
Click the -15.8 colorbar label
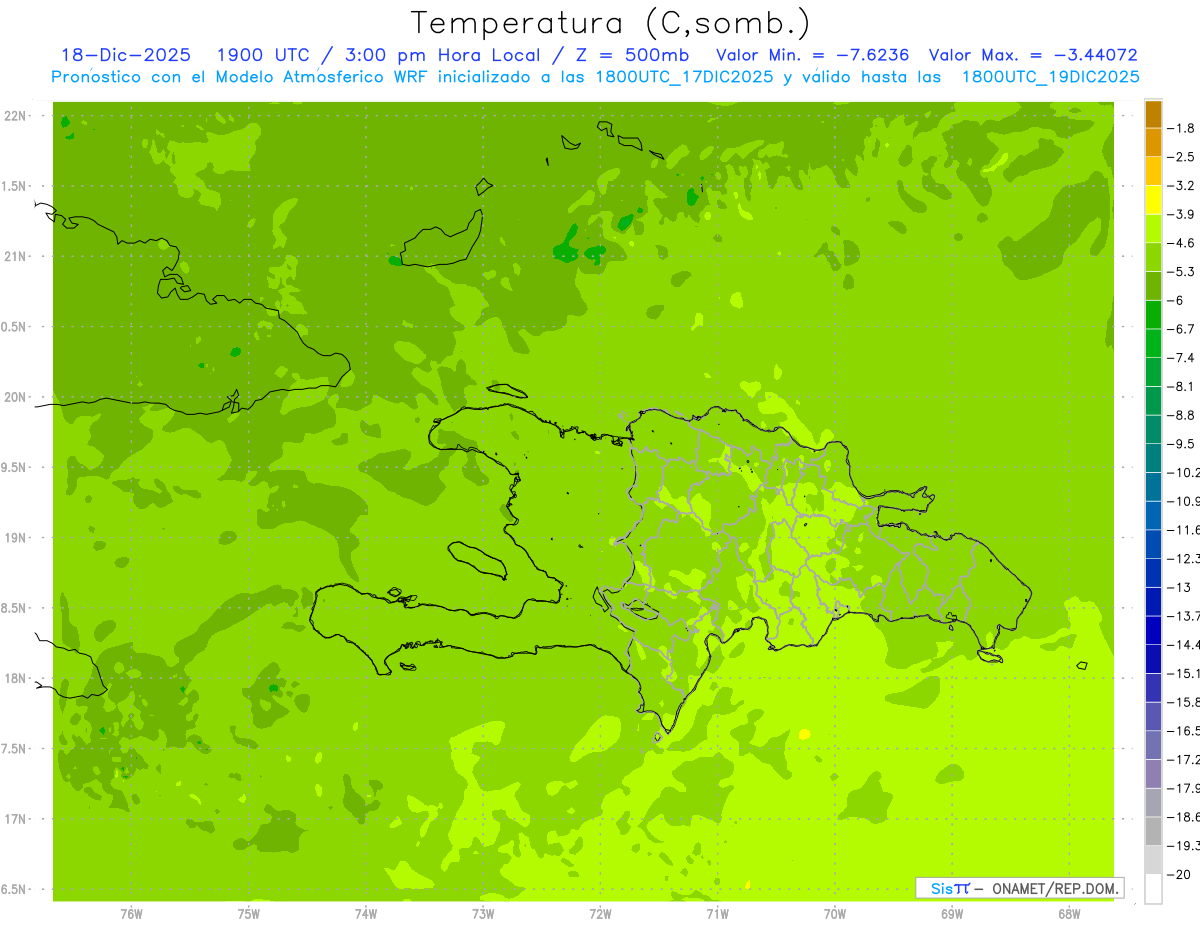point(1184,702)
